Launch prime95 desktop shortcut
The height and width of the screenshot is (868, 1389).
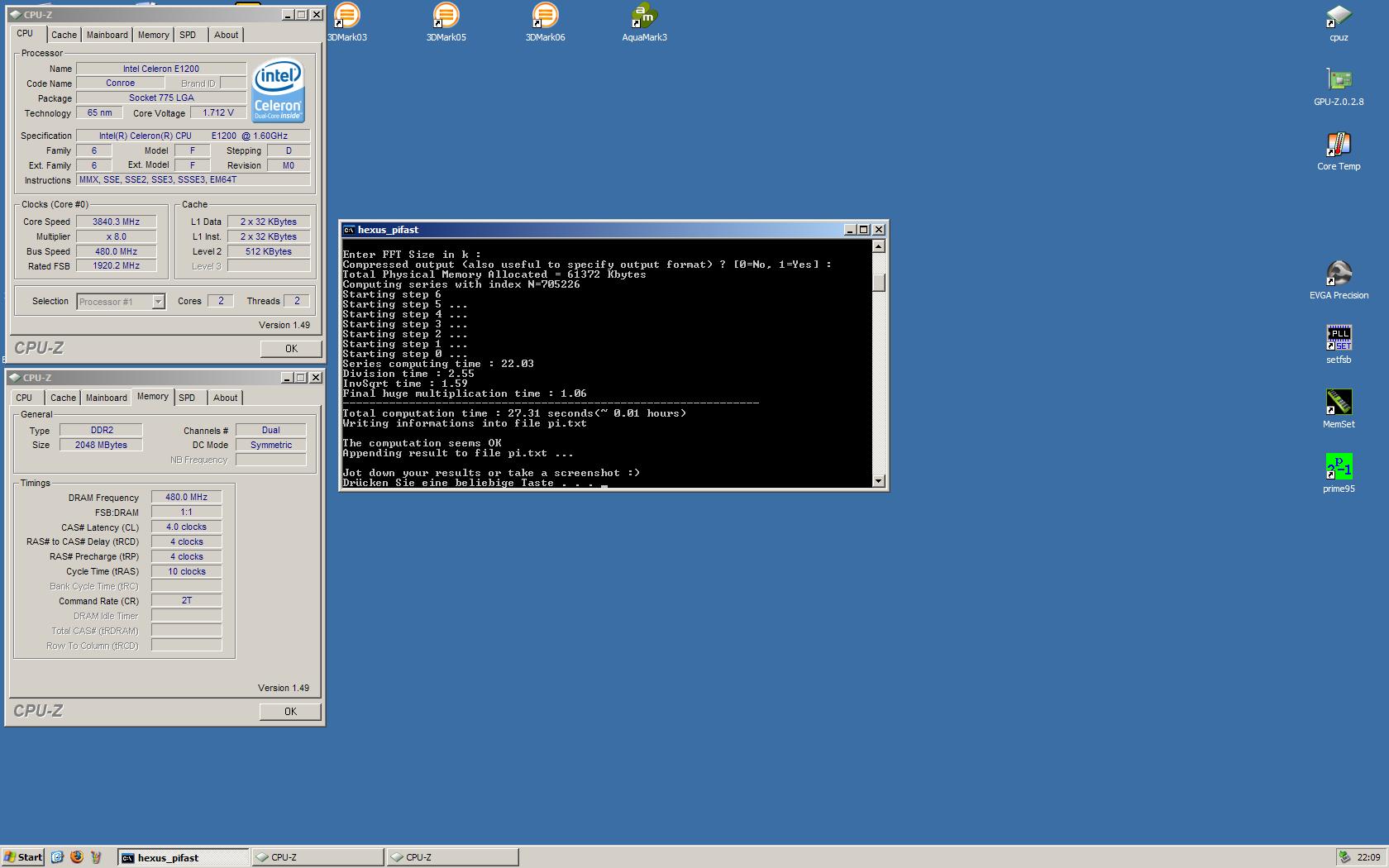[x=1339, y=474]
